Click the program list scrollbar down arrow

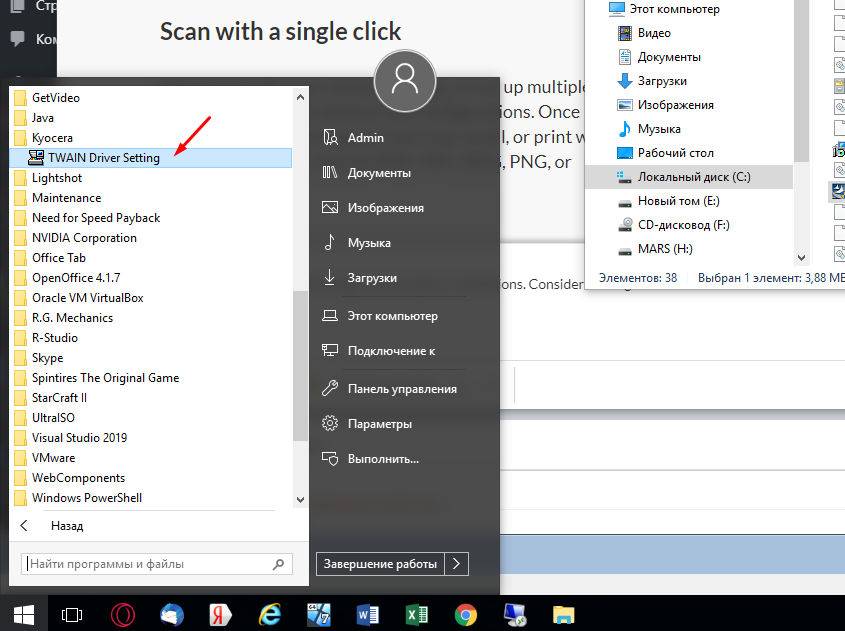tap(300, 499)
